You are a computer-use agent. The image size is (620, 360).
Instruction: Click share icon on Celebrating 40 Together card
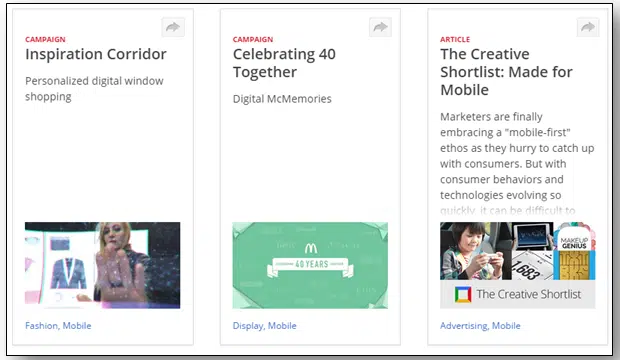point(380,27)
